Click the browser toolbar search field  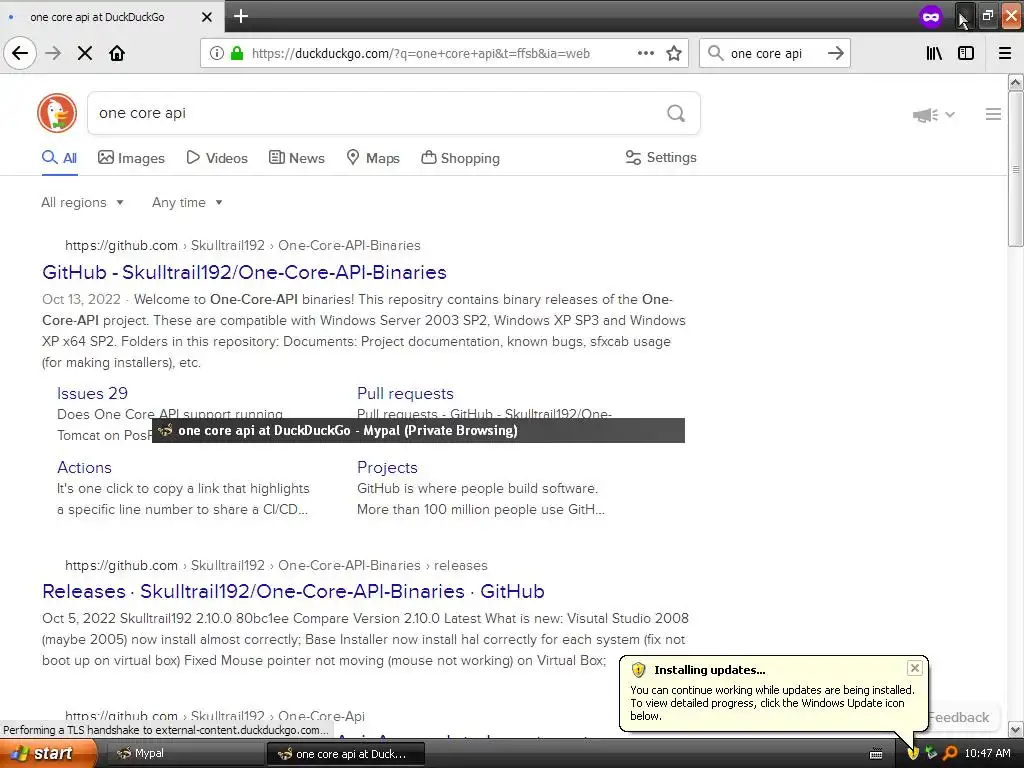point(774,54)
